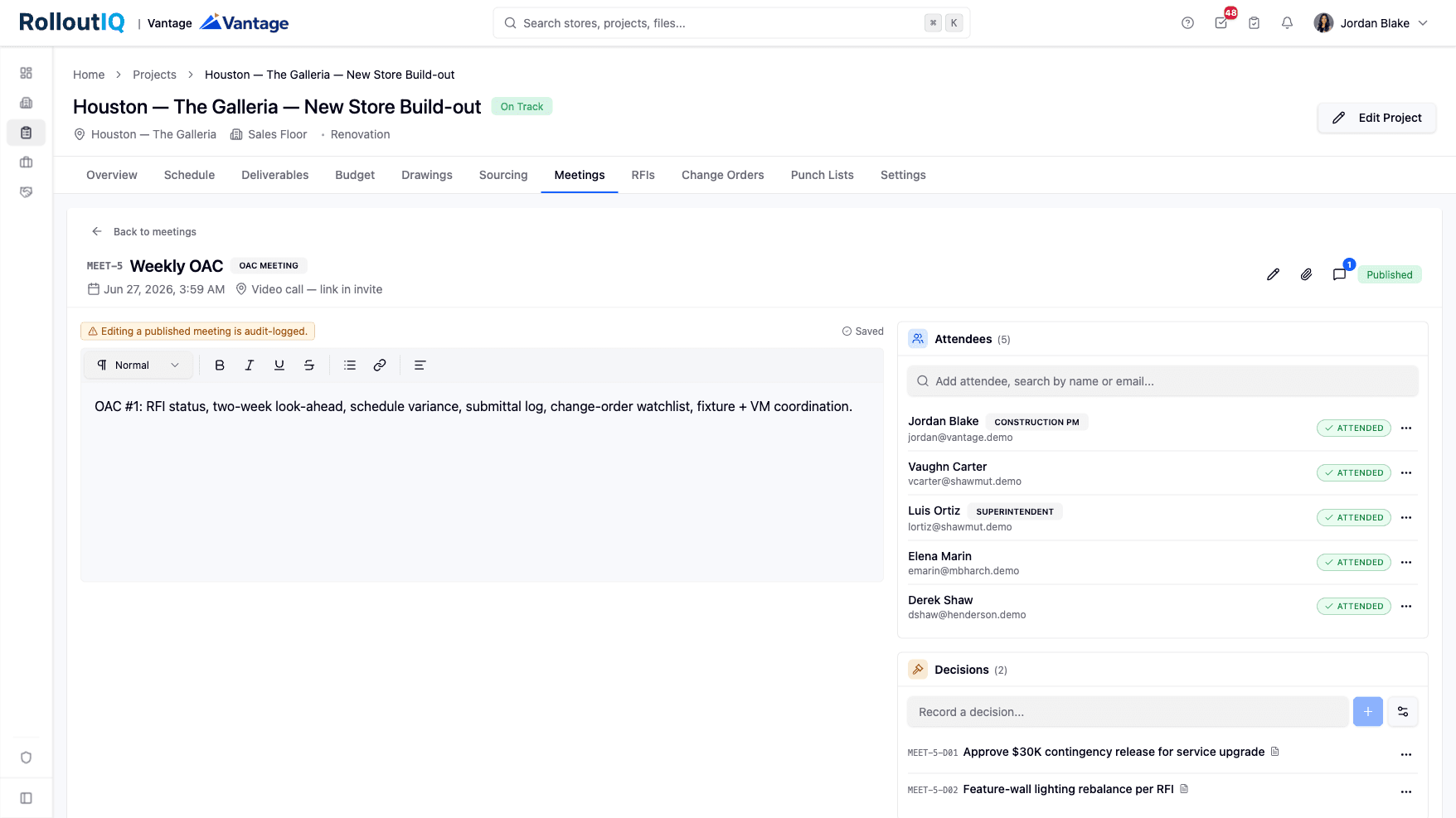This screenshot has width=1456, height=818.
Task: Toggle Jordan Blake's Attended status
Action: (1354, 428)
